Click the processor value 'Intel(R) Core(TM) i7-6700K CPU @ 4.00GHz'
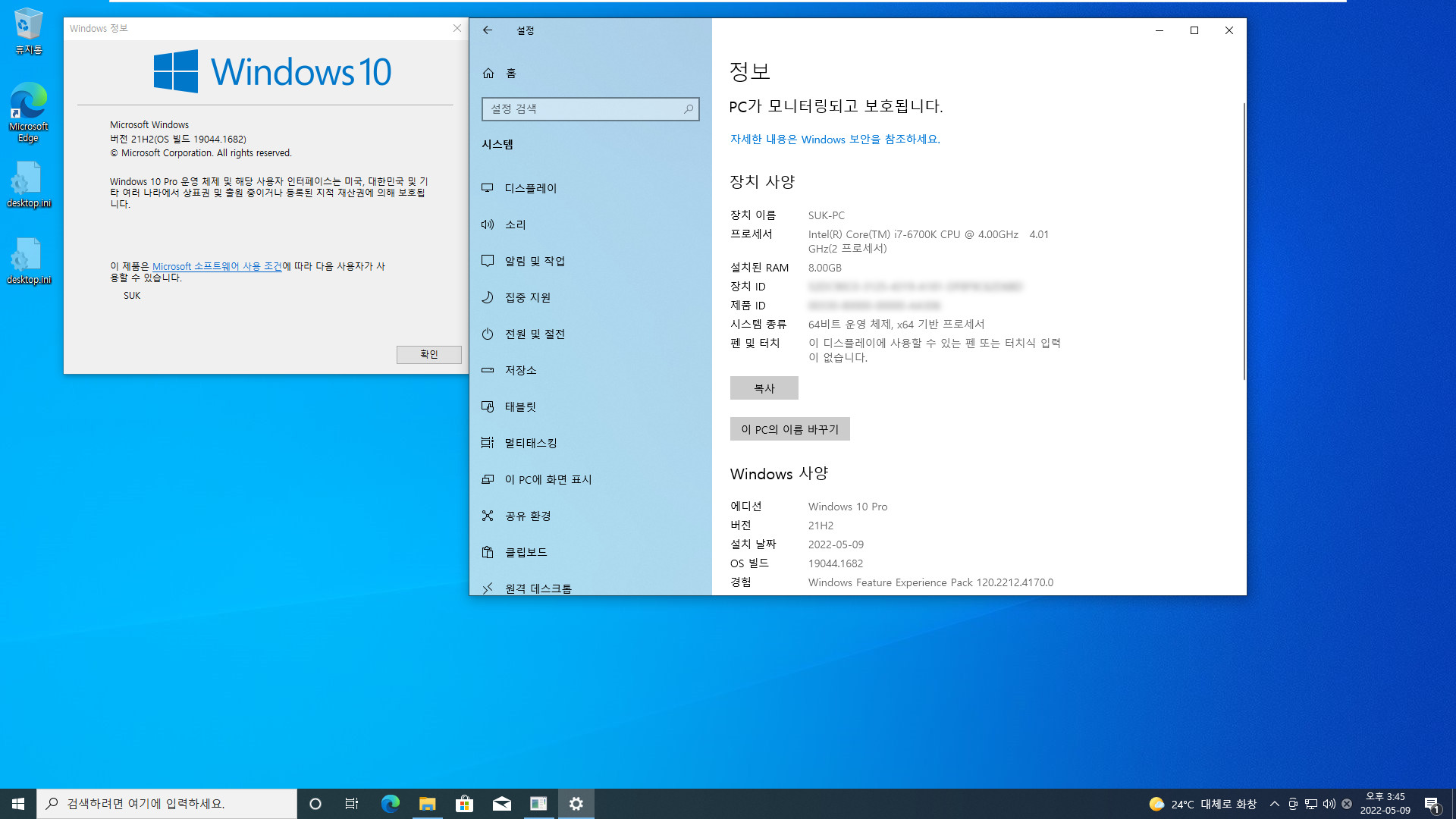The image size is (1456, 819). (x=913, y=234)
